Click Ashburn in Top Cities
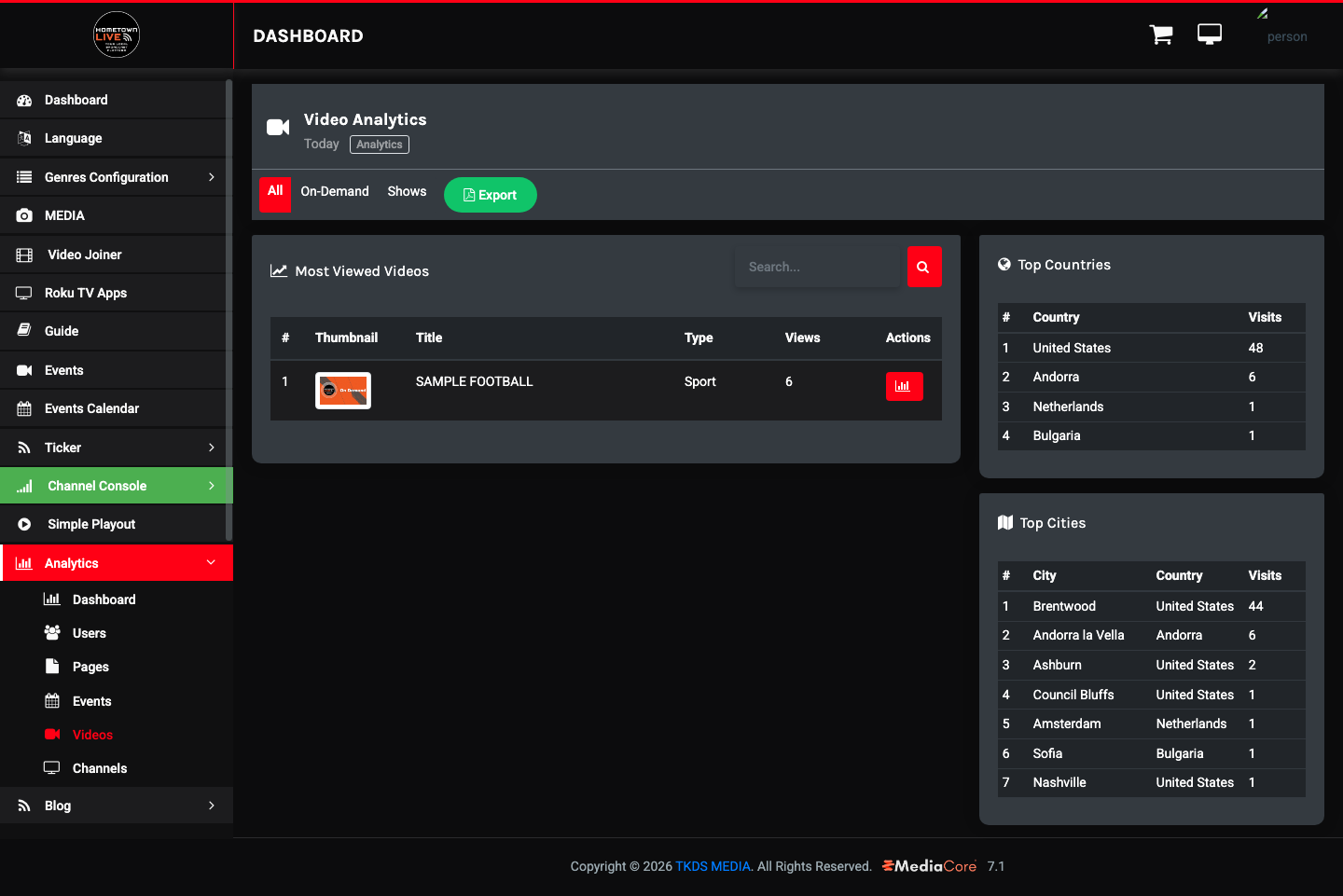 coord(1057,665)
